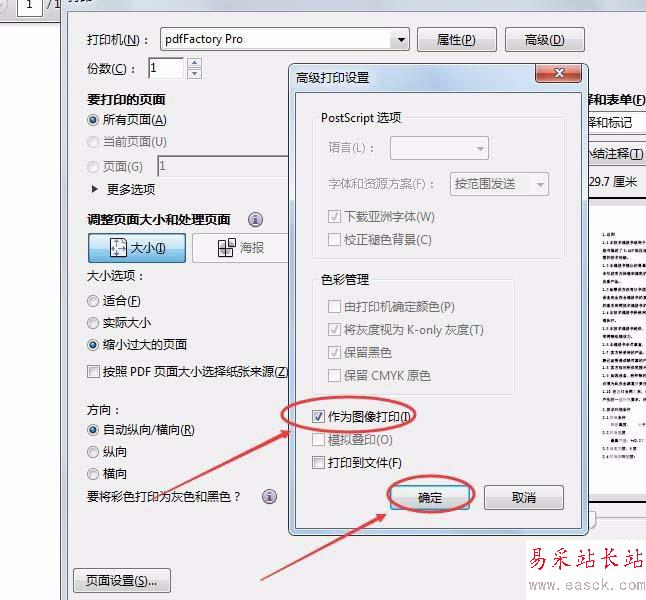Select the 海报 poster button
Screen dimensions: 646x600
[240, 248]
